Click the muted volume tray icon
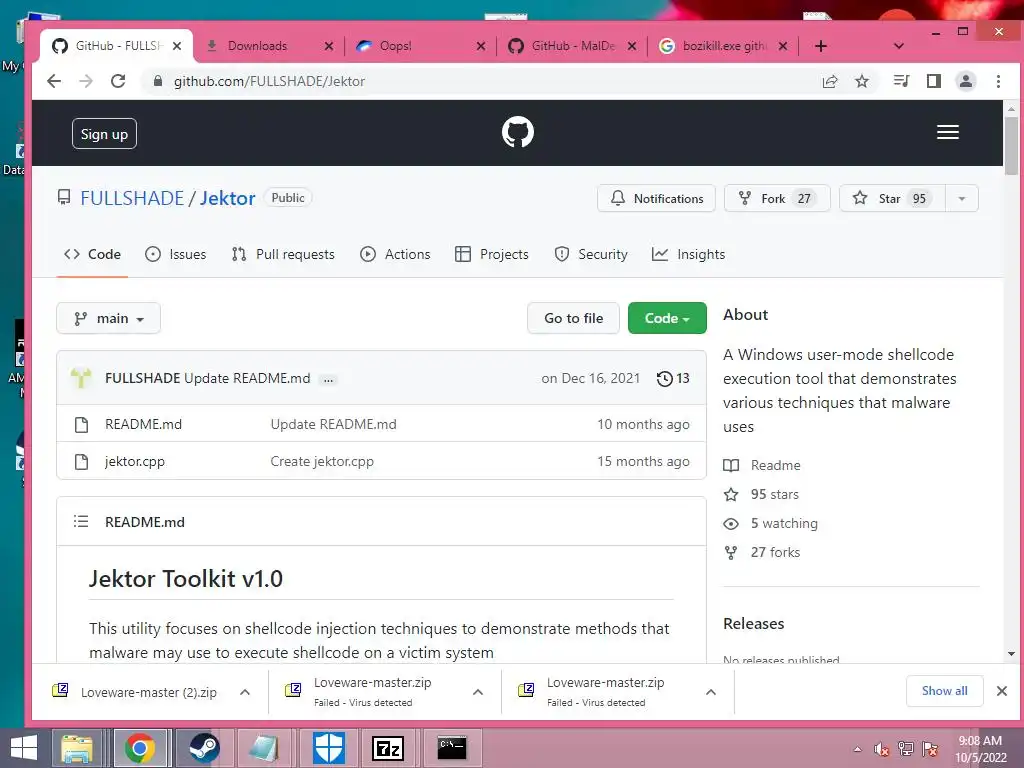The width and height of the screenshot is (1024, 768). (x=881, y=749)
